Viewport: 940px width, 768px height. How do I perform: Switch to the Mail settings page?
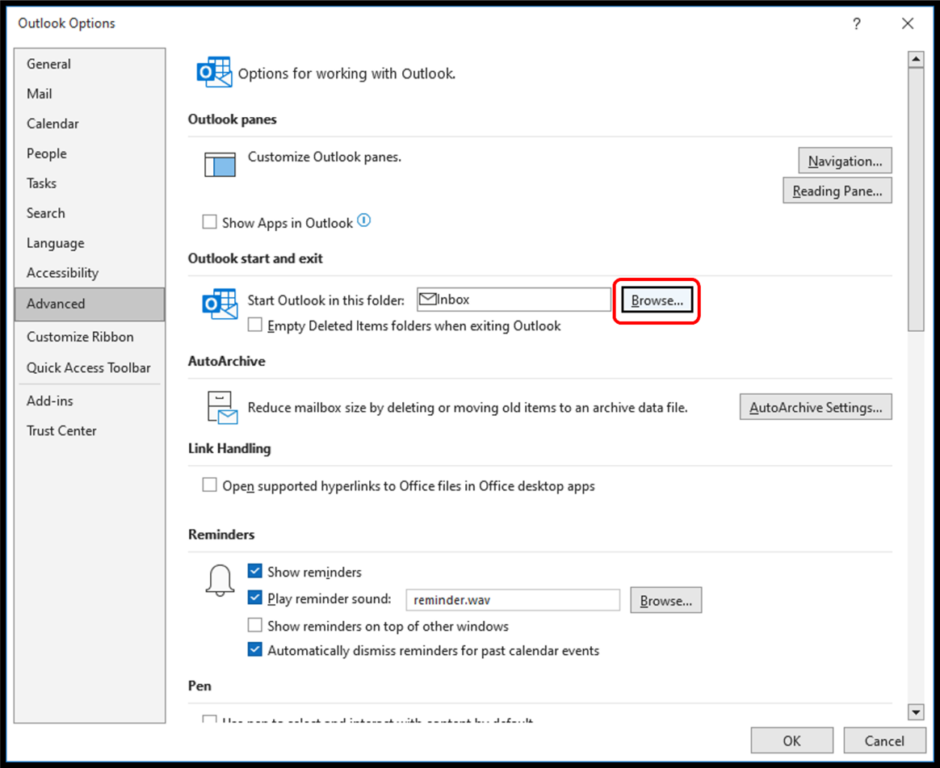39,93
